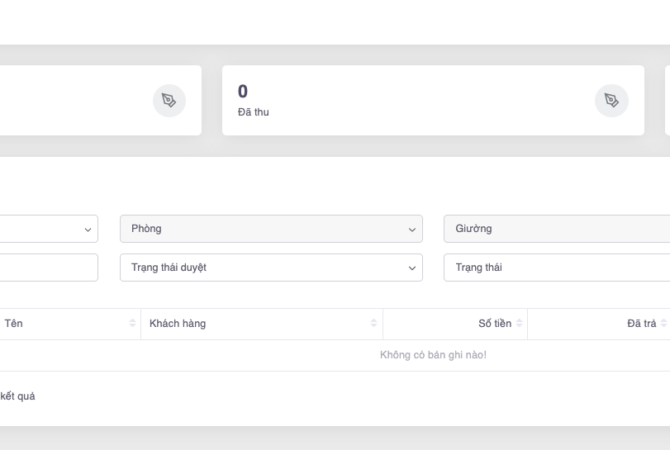
Task: Click the Đã thu label in the card
Action: point(253,112)
